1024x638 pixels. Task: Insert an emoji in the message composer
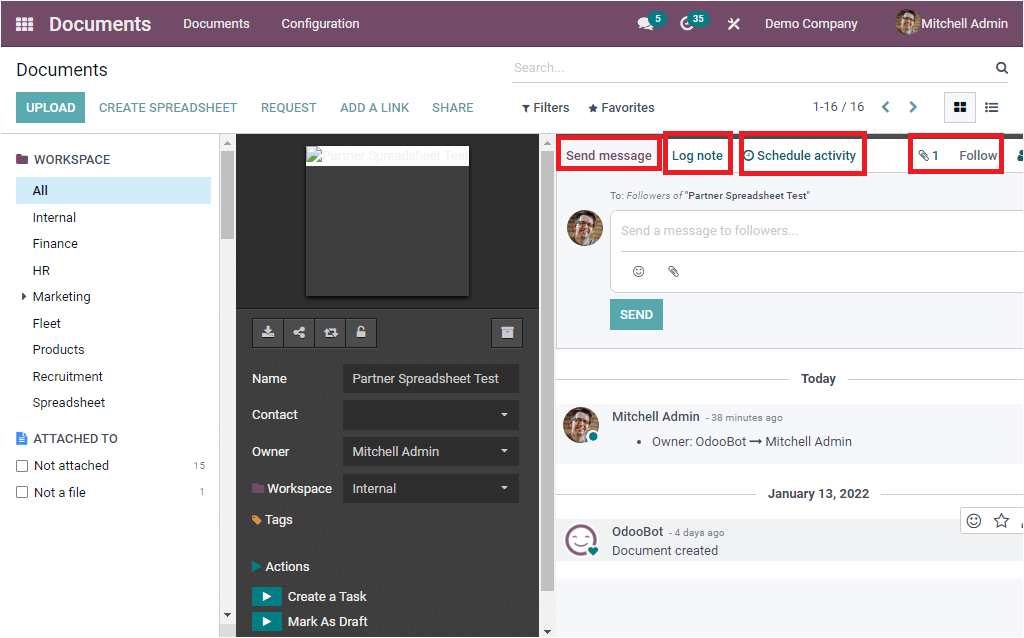click(639, 271)
